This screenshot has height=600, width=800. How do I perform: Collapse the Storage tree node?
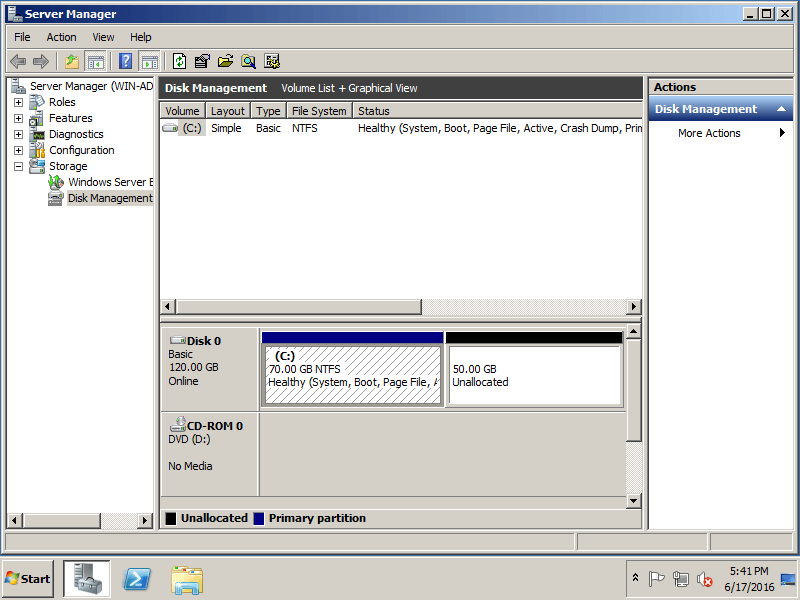point(18,166)
